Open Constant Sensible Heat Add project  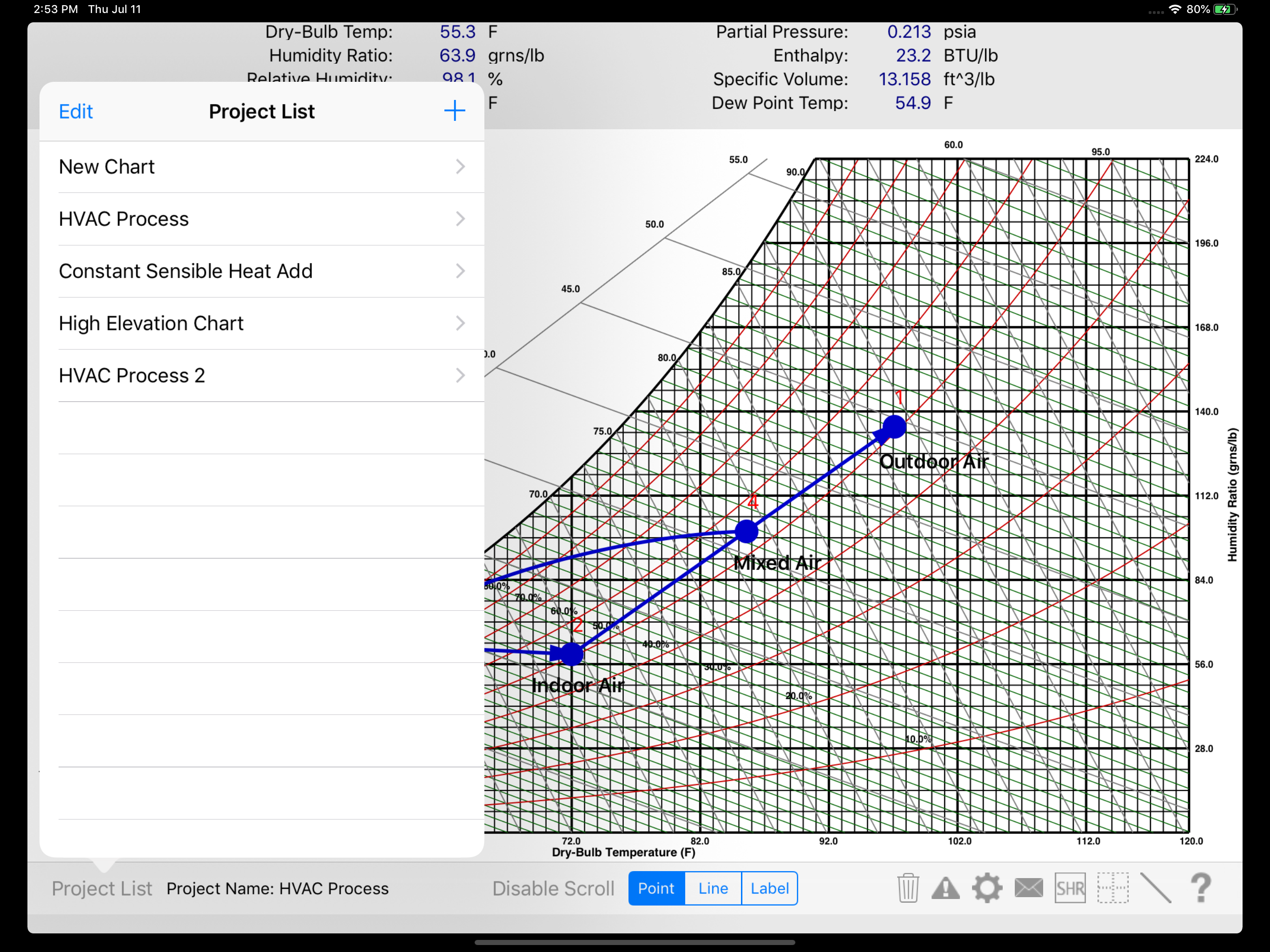pyautogui.click(x=185, y=271)
